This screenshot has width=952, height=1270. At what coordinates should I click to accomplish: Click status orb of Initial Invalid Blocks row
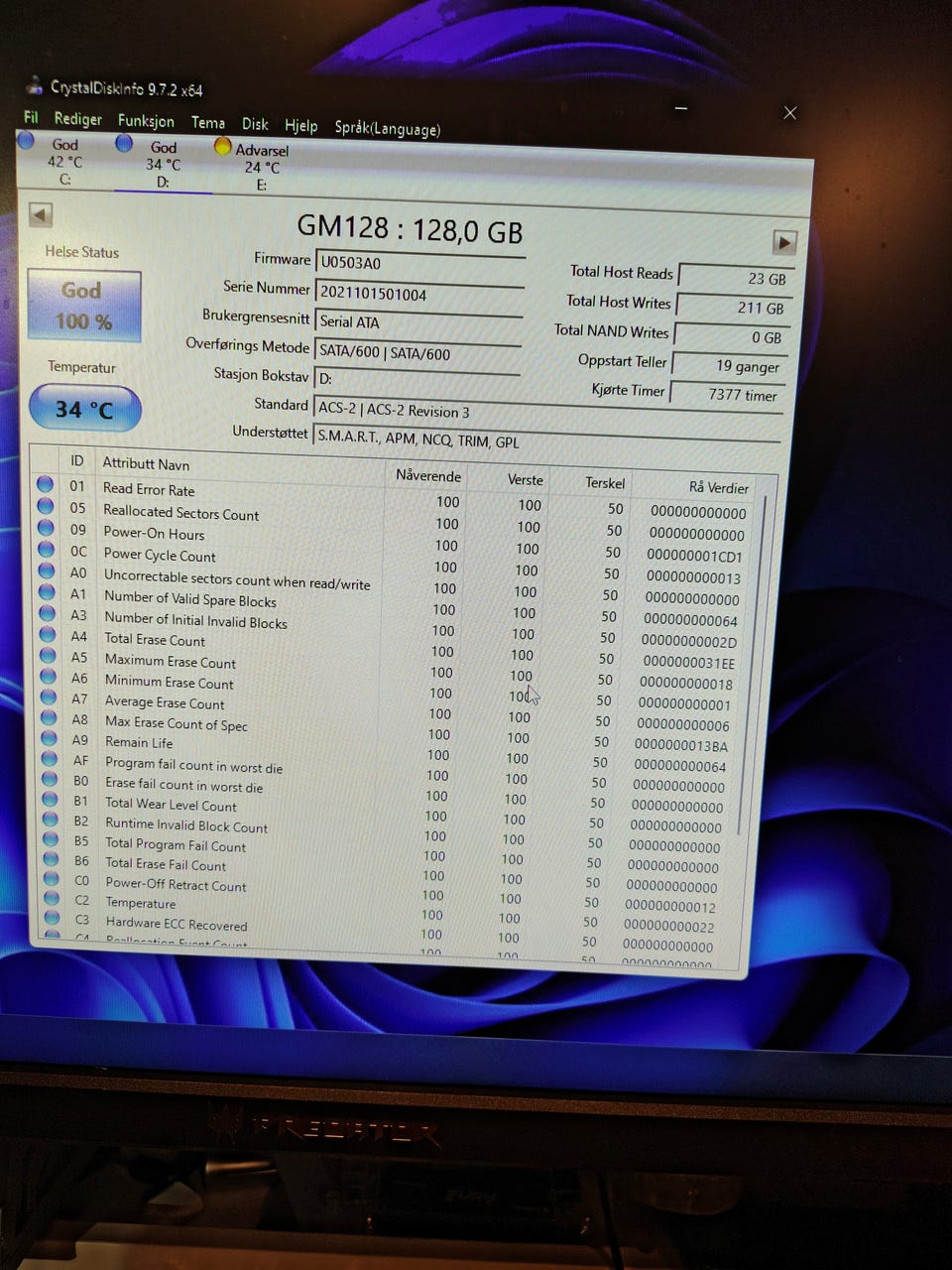[48, 613]
